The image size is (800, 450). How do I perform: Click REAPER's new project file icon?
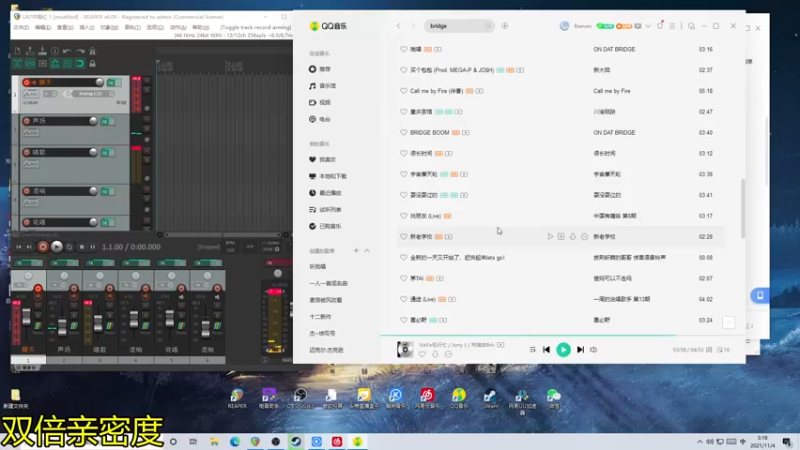pyautogui.click(x=17, y=51)
